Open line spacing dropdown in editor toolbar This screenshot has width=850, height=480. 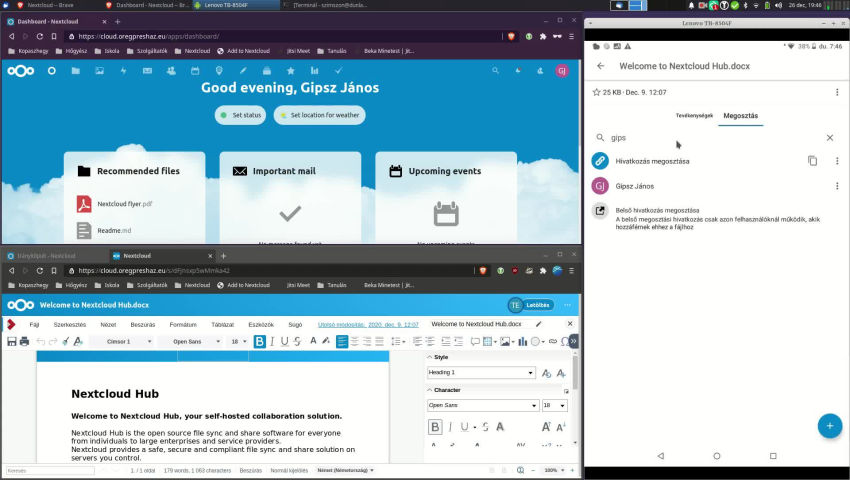(398, 341)
